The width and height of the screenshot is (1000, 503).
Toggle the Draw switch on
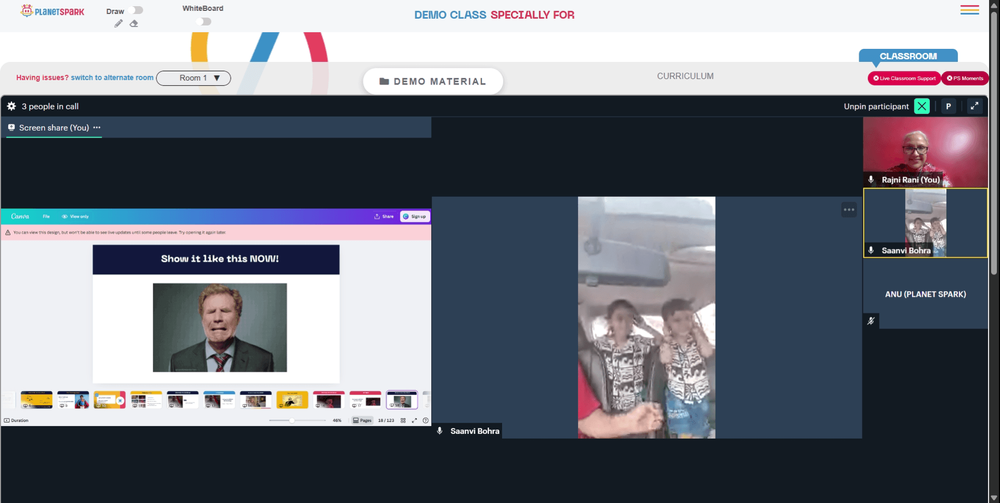coord(135,10)
